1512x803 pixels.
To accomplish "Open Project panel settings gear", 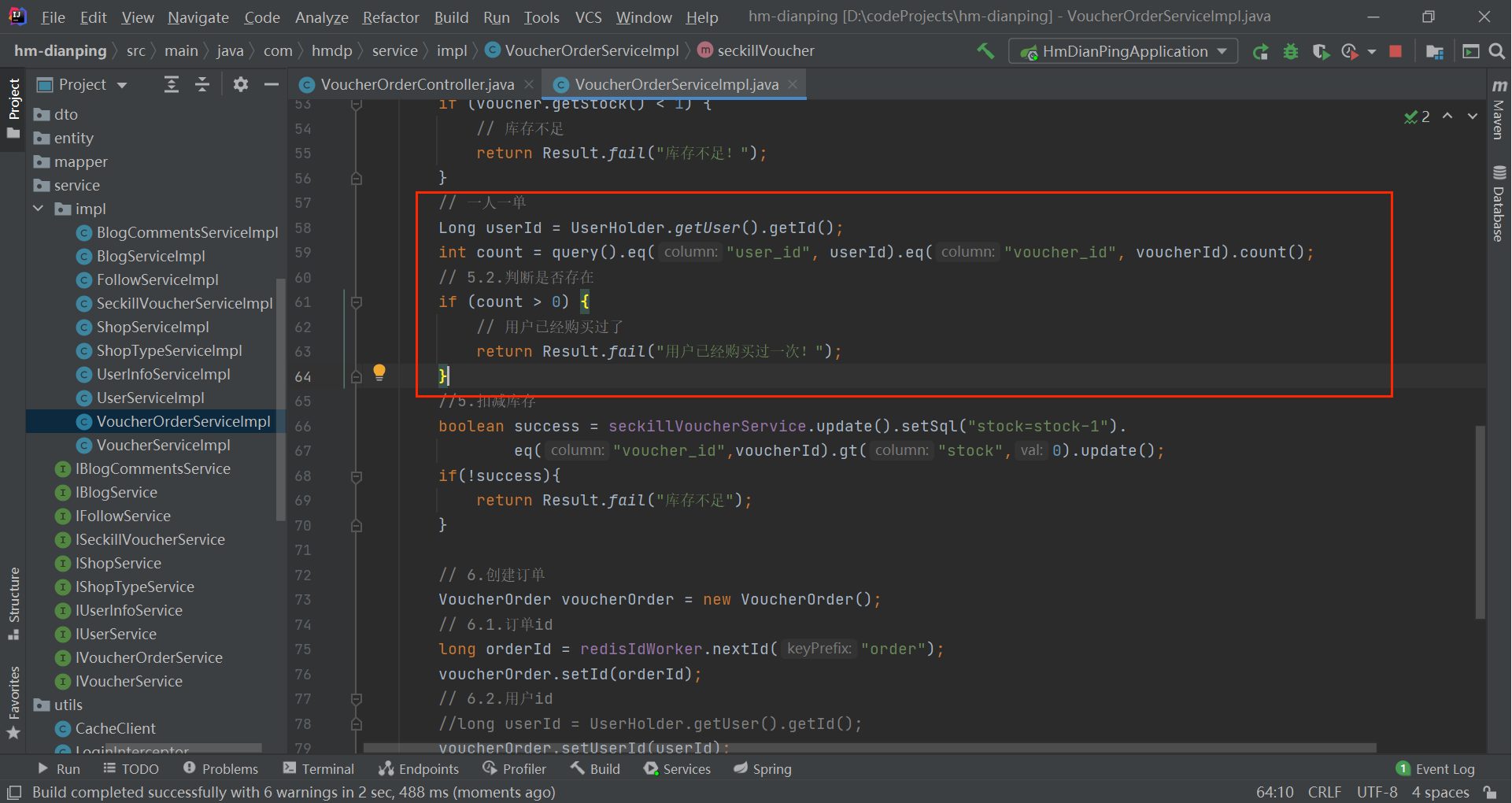I will click(241, 84).
